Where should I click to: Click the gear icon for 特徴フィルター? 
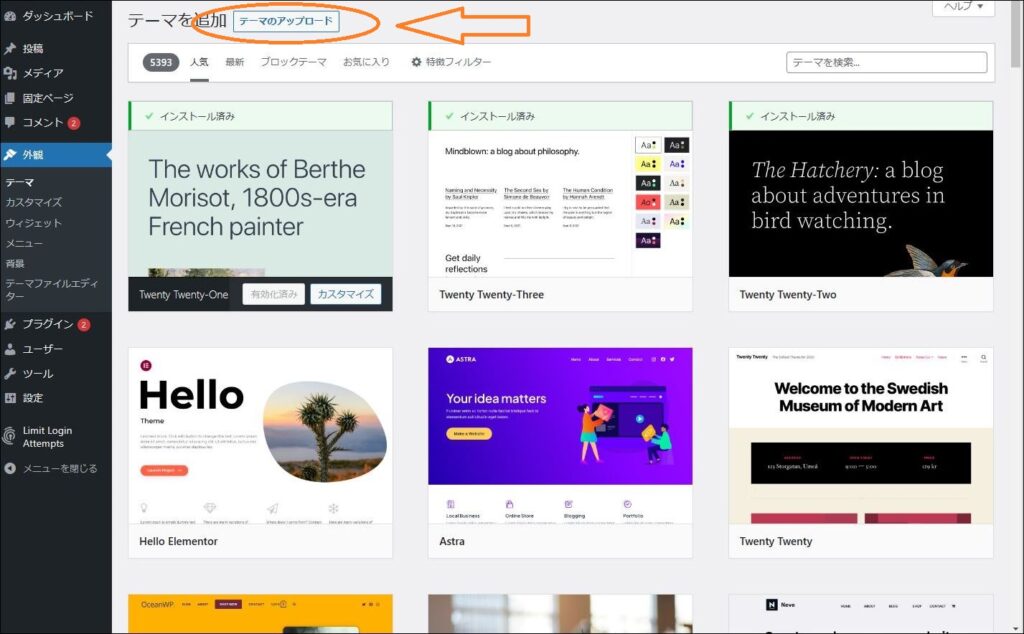(416, 62)
